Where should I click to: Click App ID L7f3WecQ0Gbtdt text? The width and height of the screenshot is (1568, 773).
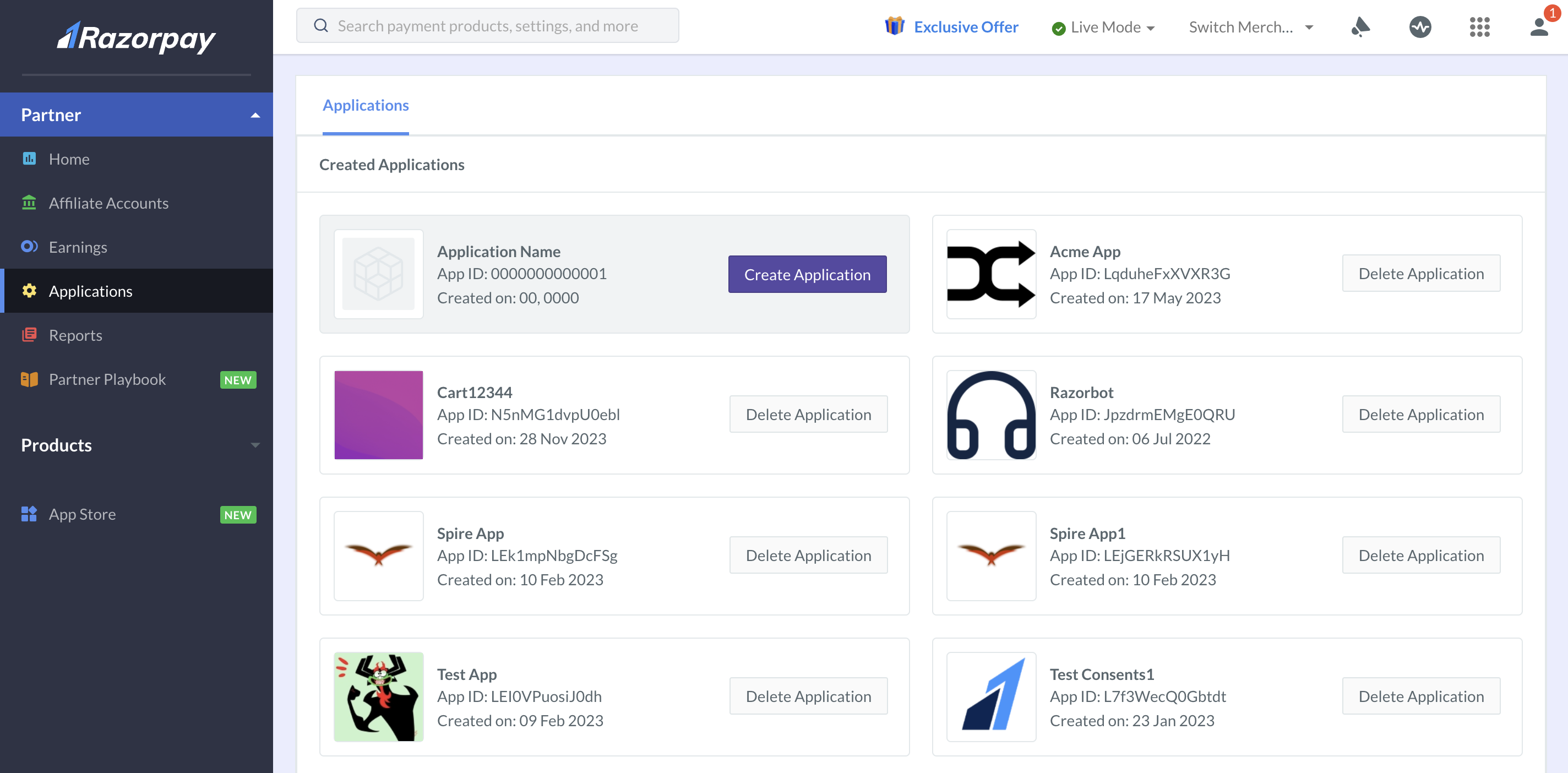click(x=1137, y=696)
